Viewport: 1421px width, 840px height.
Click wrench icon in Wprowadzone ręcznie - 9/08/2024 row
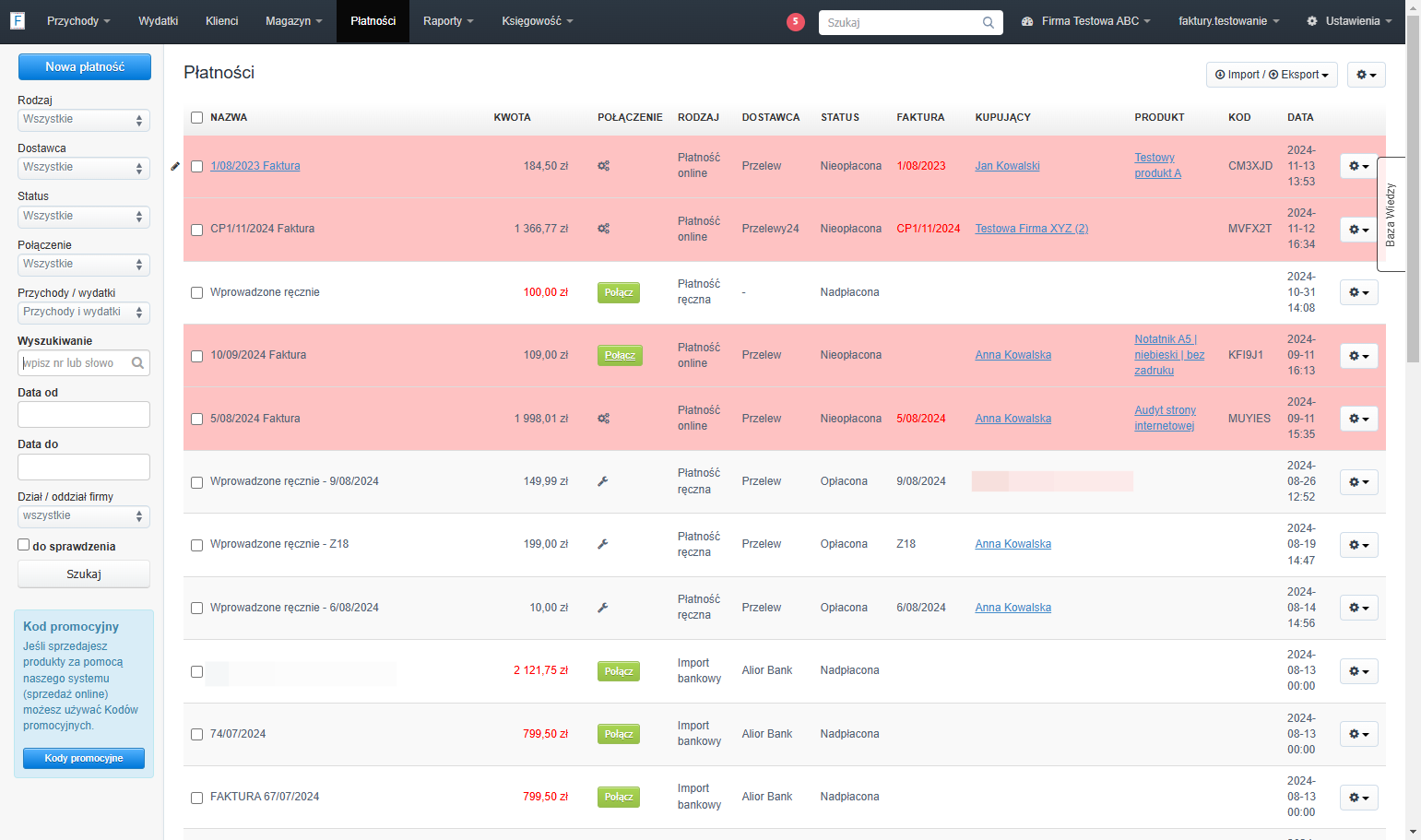click(603, 481)
